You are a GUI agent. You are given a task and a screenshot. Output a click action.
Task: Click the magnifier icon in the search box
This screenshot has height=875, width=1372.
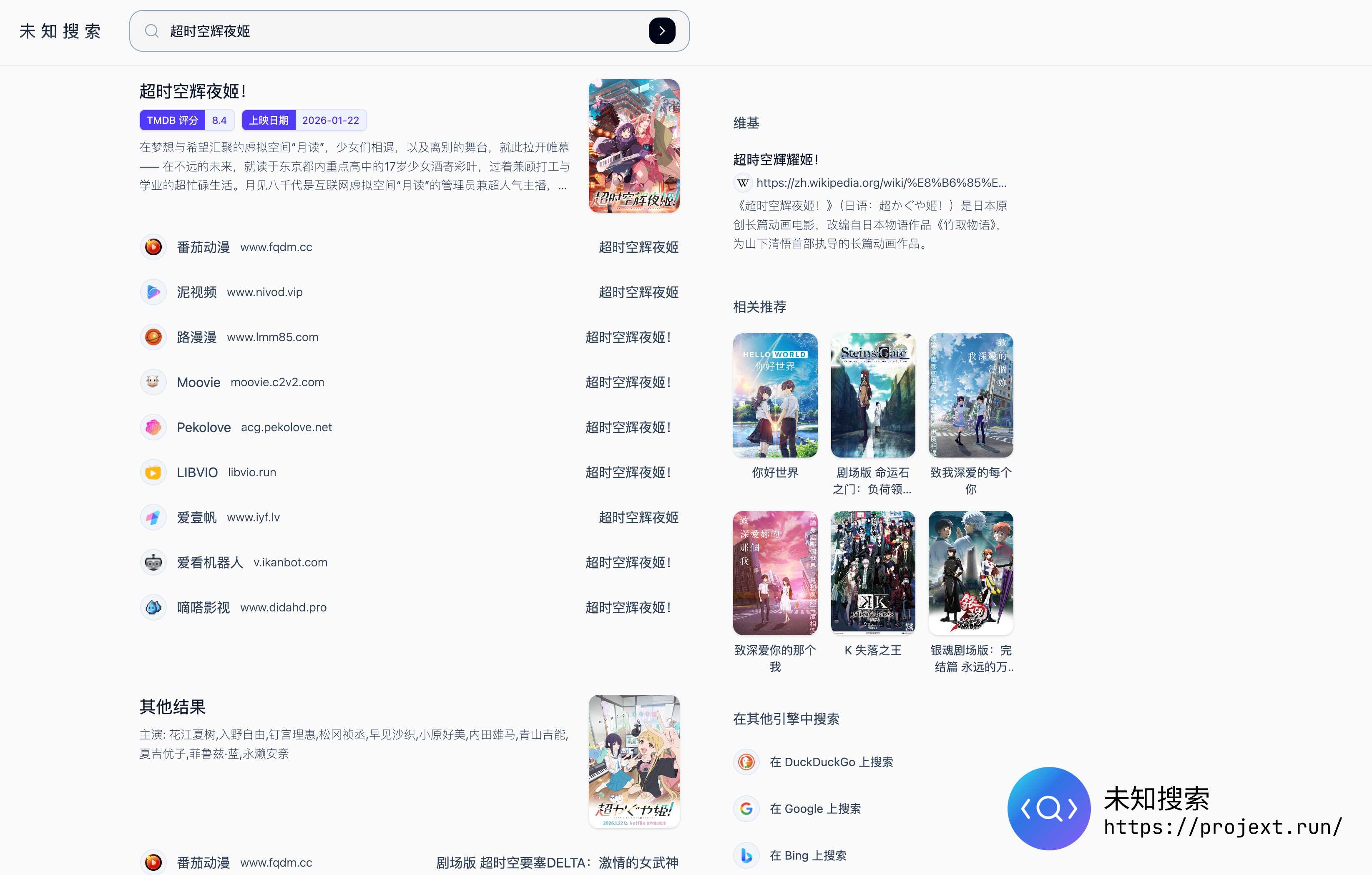151,31
